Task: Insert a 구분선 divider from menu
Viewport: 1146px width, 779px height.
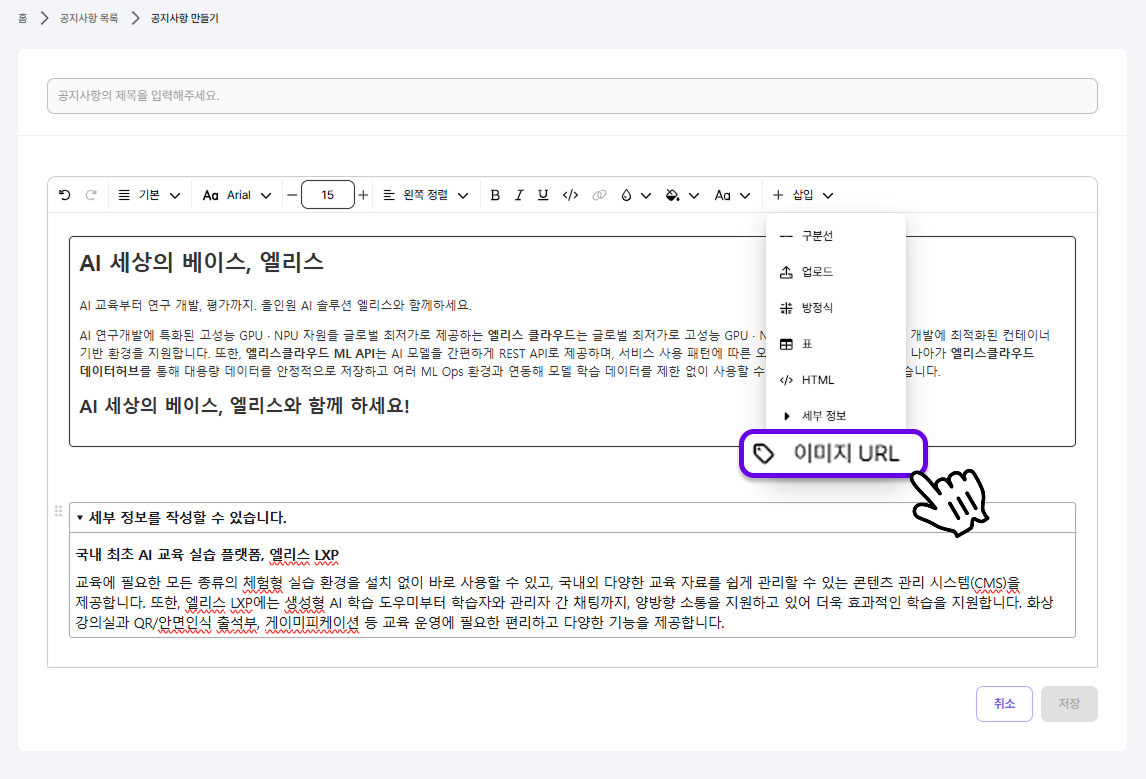Action: tap(835, 236)
